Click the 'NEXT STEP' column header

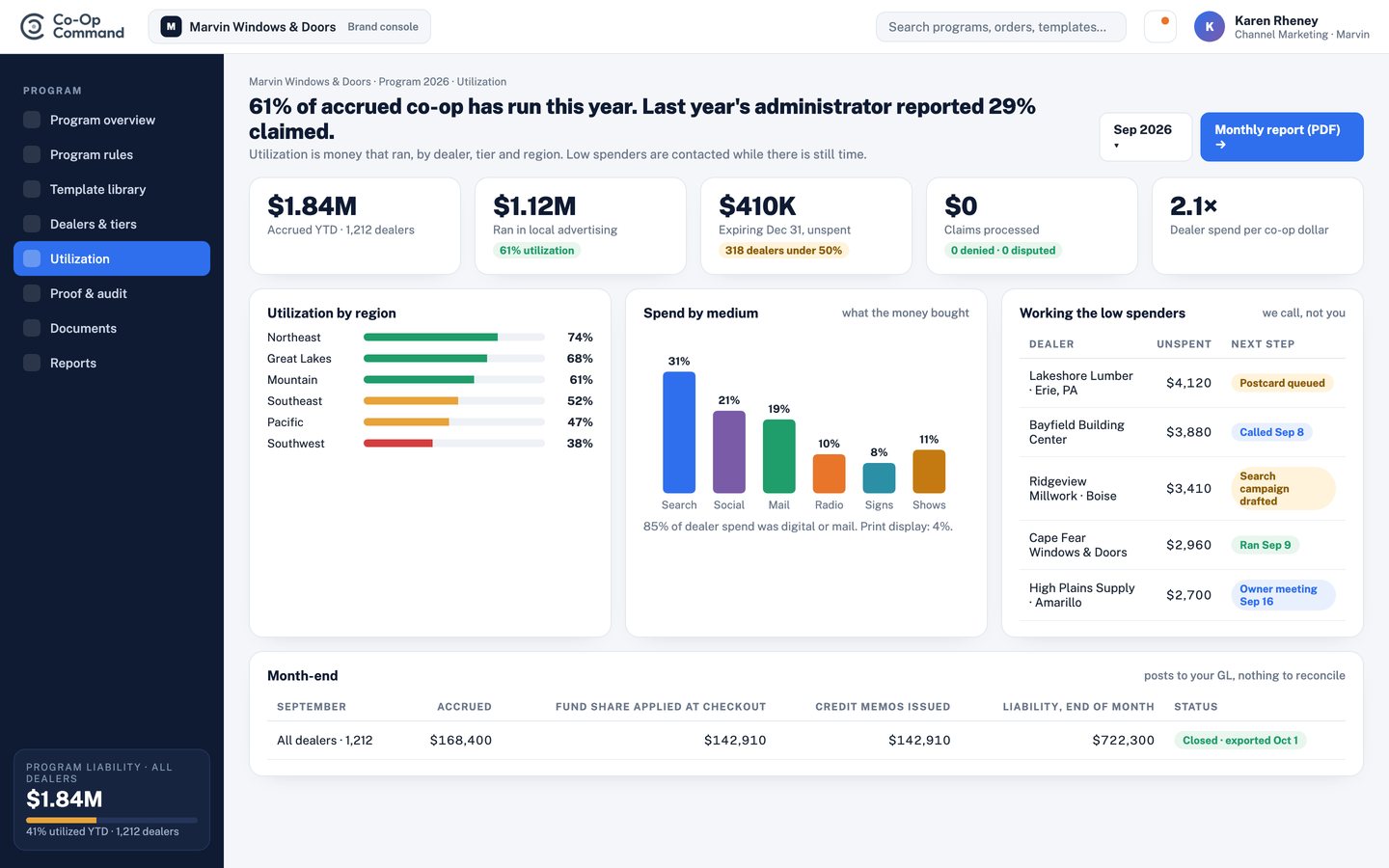coord(1263,344)
